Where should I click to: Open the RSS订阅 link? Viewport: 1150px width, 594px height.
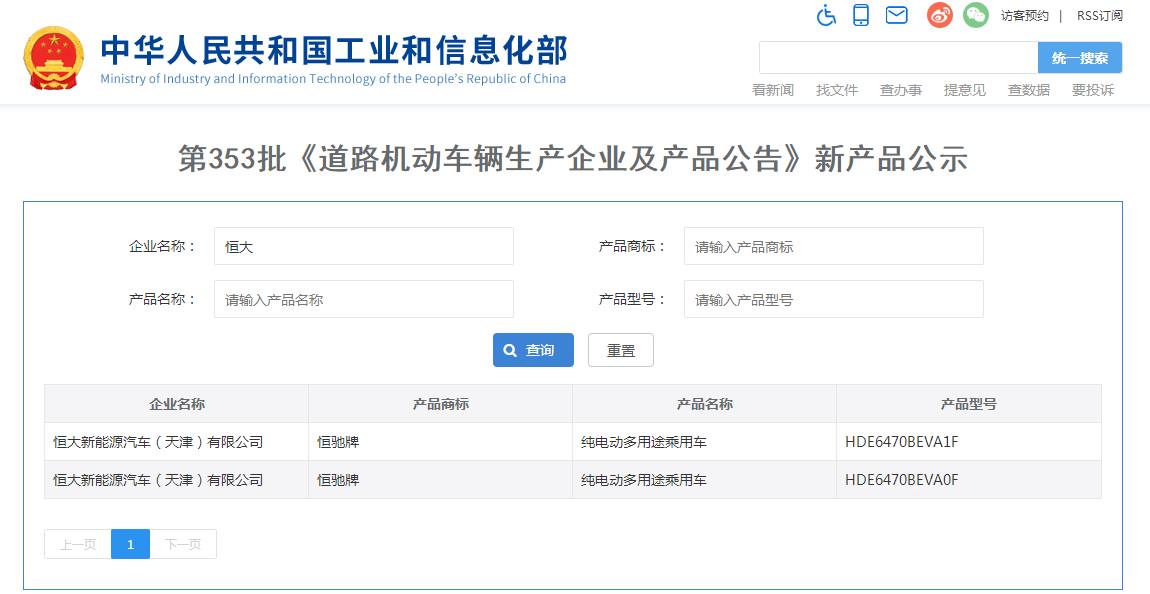click(x=1099, y=16)
